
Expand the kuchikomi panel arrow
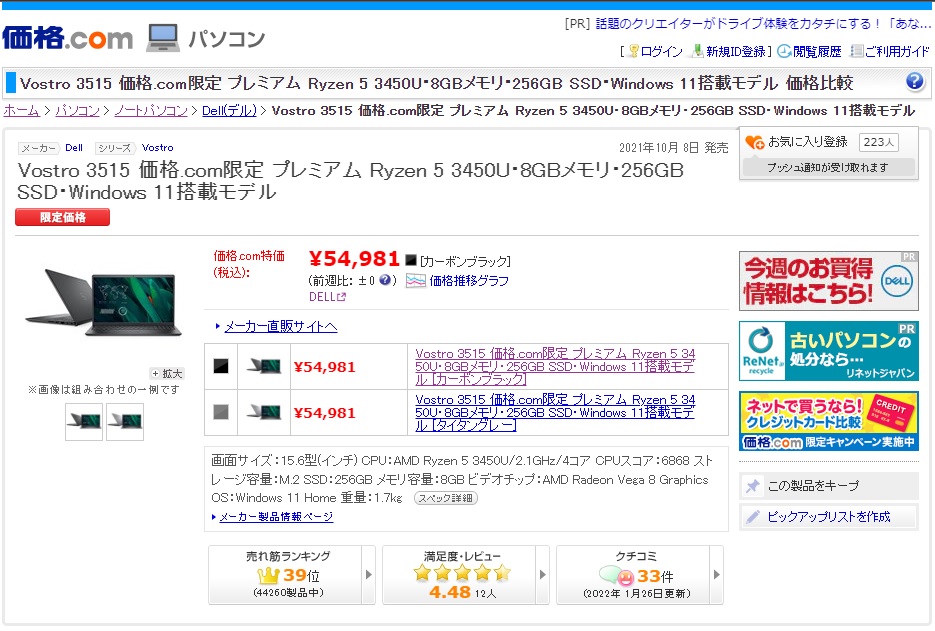[x=716, y=575]
